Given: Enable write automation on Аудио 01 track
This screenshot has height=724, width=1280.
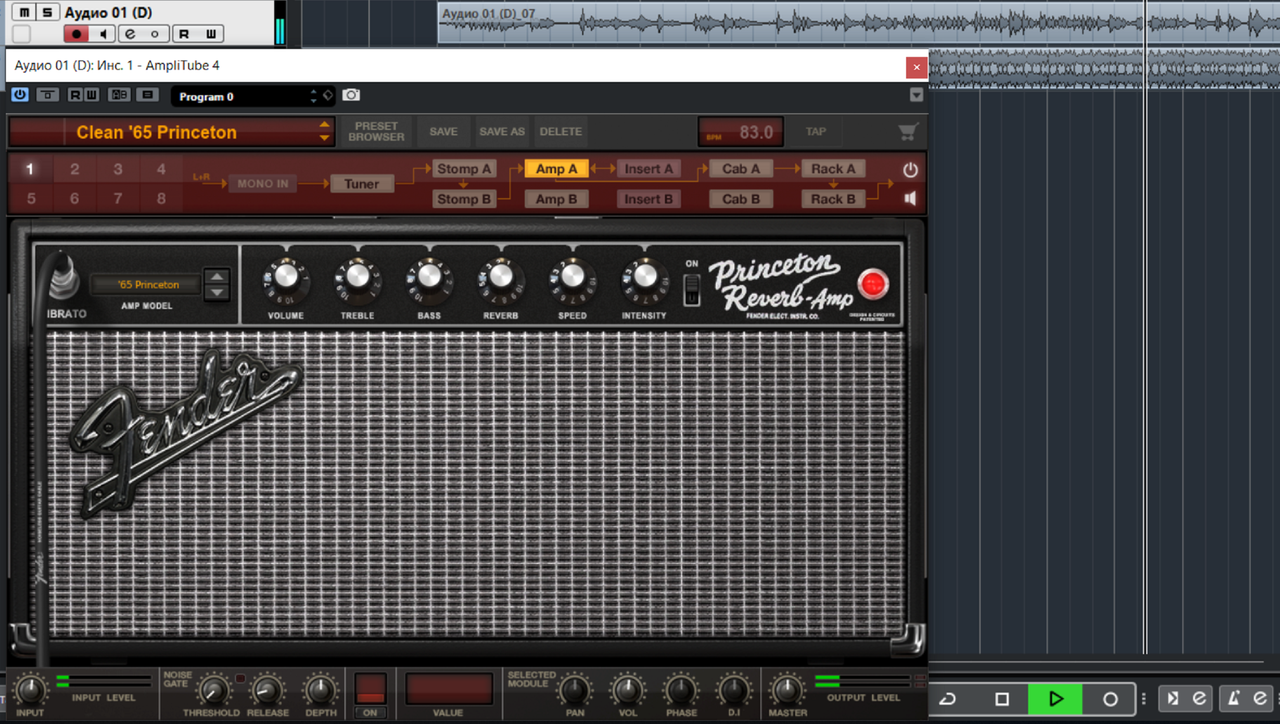Looking at the screenshot, I should coord(211,34).
